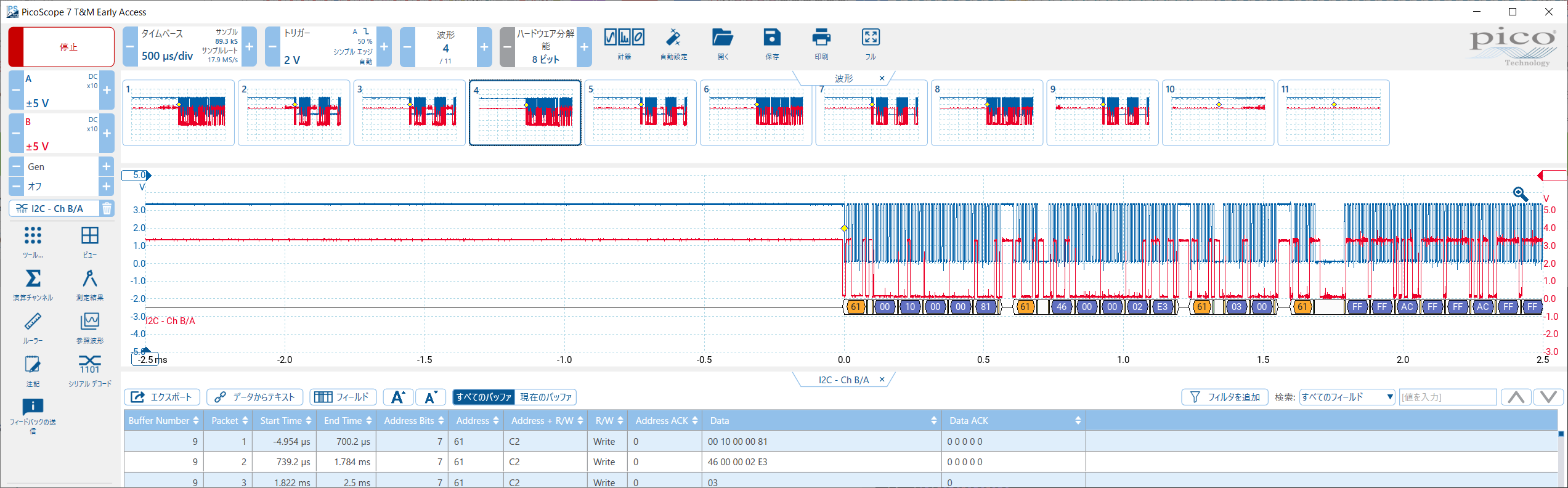Open a file with the folder icon
Viewport: 1568px width, 488px height.
723,44
